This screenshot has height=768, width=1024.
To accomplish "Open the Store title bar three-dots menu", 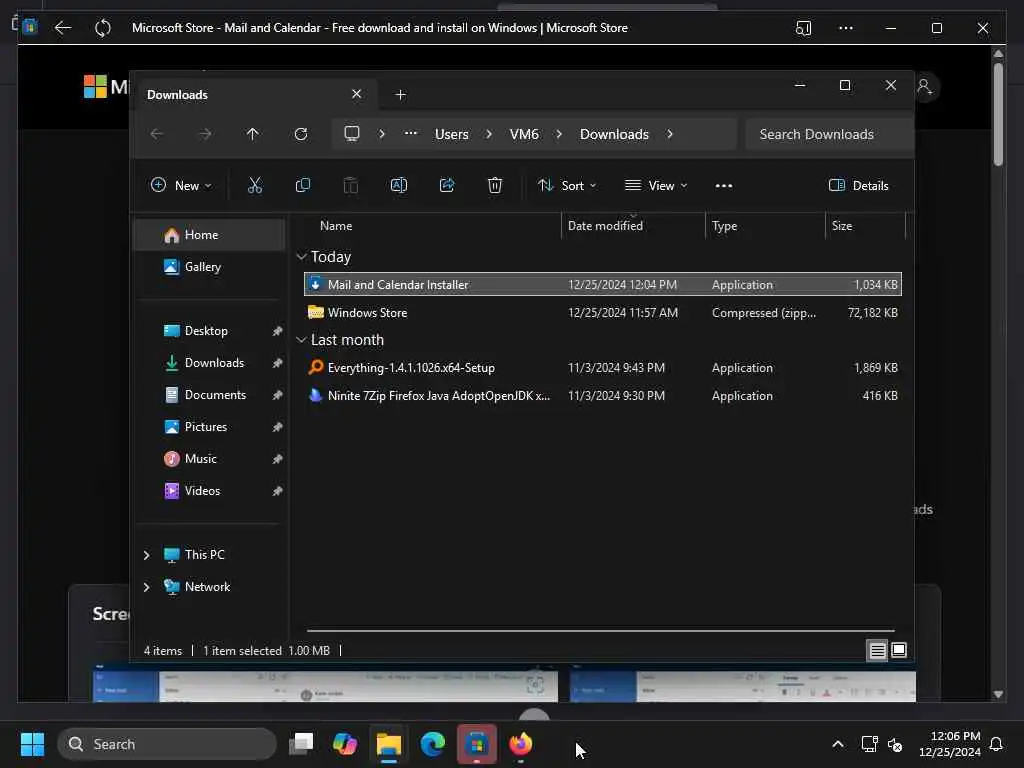I will click(846, 28).
